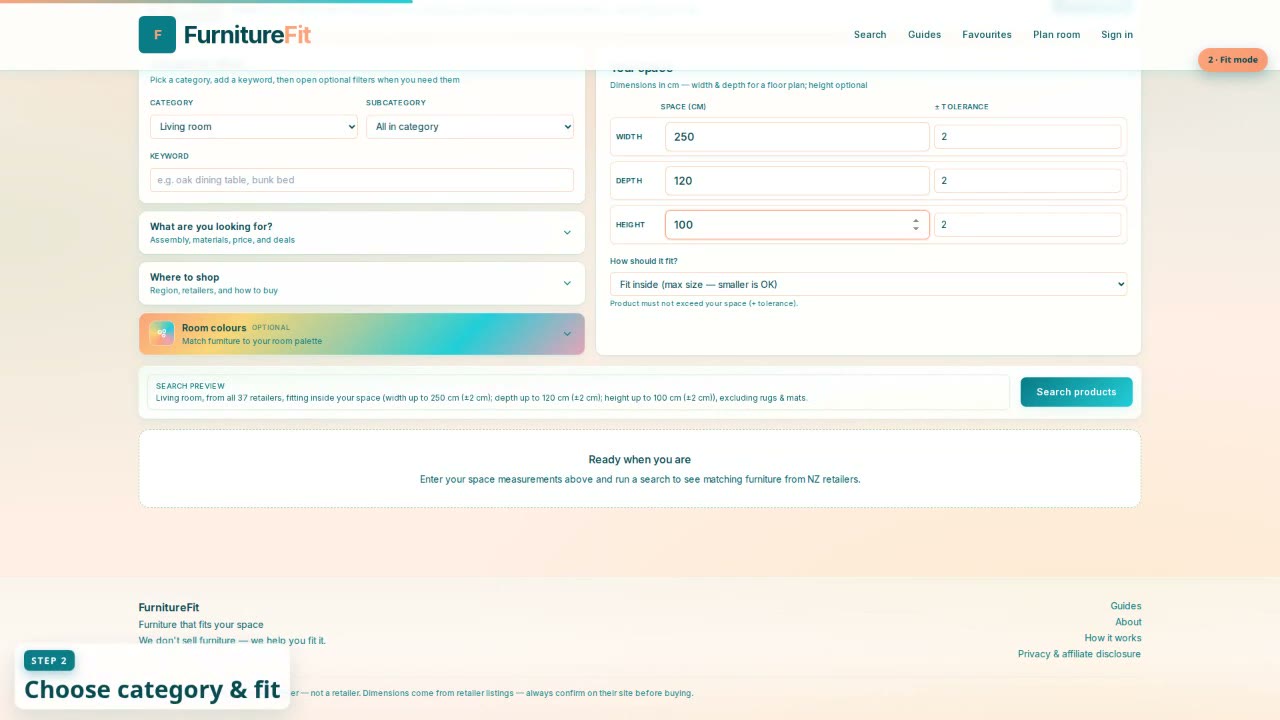Screen dimensions: 1280x720
Task: Open the Subcategory dropdown All in category
Action: [470, 127]
